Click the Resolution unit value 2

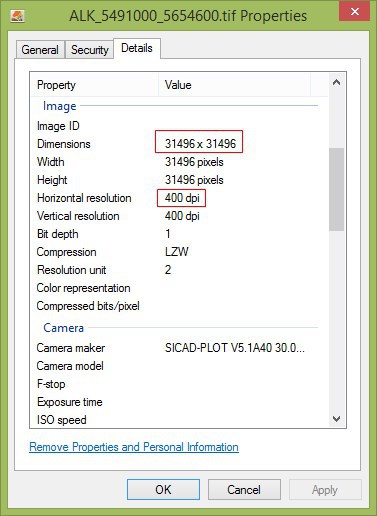pos(168,270)
